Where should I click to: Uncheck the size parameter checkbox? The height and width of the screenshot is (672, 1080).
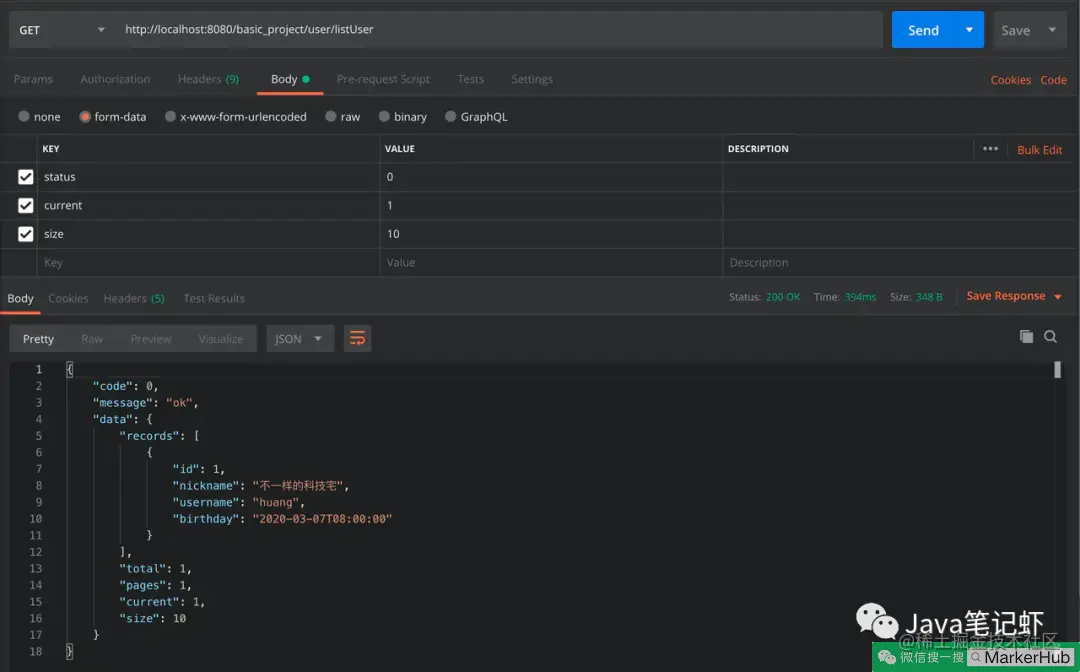[25, 234]
